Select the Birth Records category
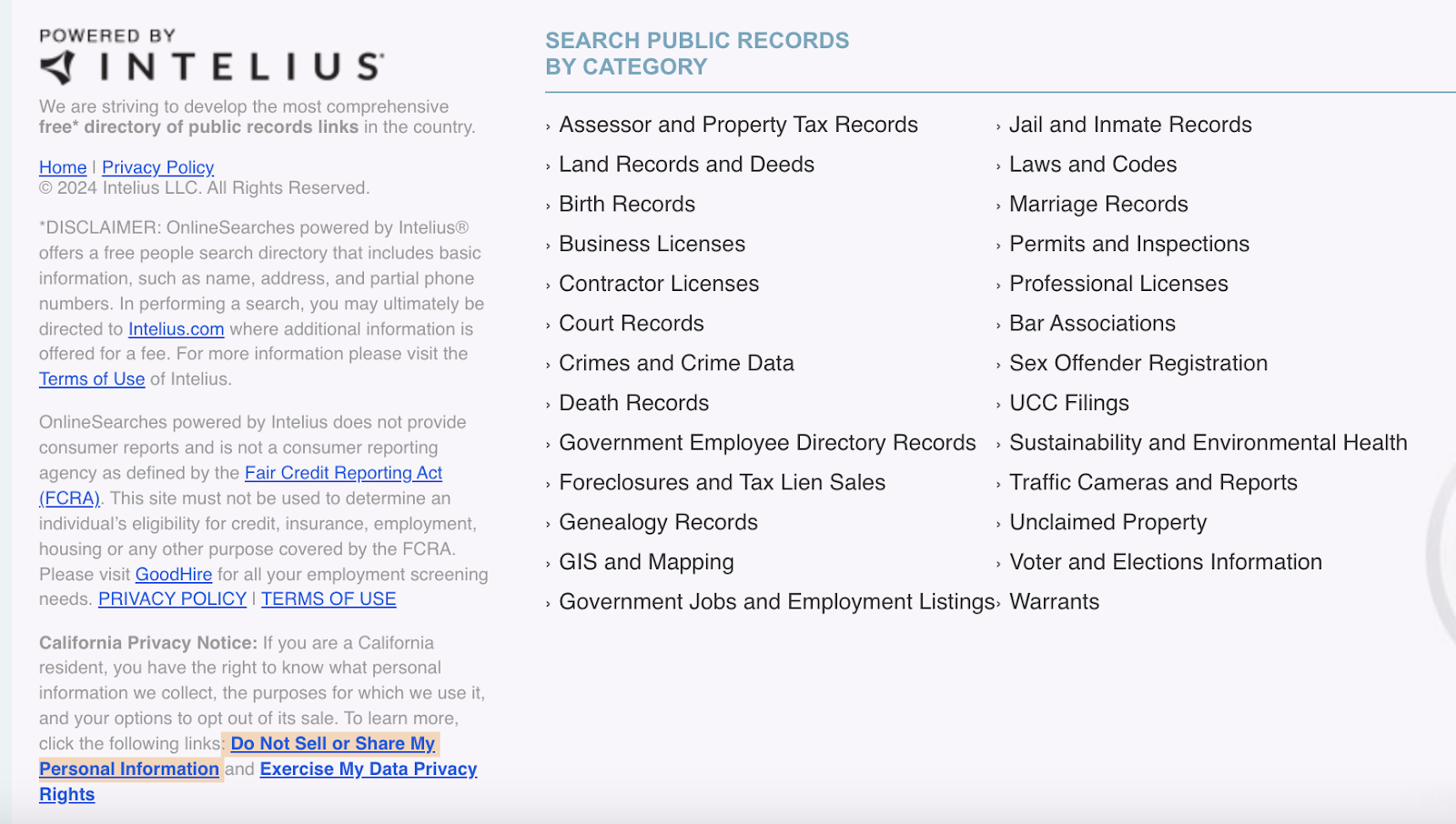Screen dimensions: 1456x824 pos(627,205)
